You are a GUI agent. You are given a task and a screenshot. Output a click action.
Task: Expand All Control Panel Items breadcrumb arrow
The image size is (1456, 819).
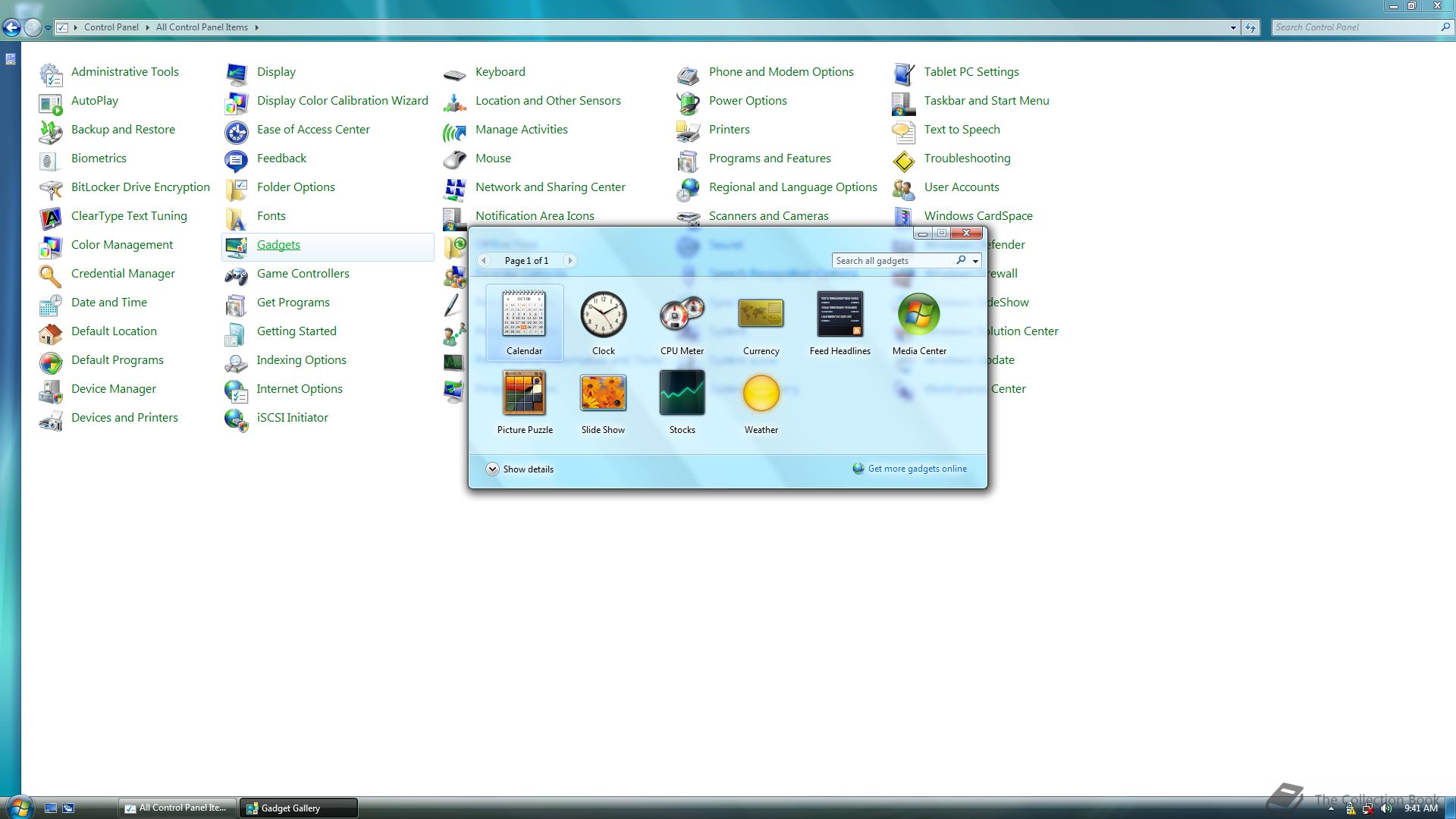tap(256, 27)
